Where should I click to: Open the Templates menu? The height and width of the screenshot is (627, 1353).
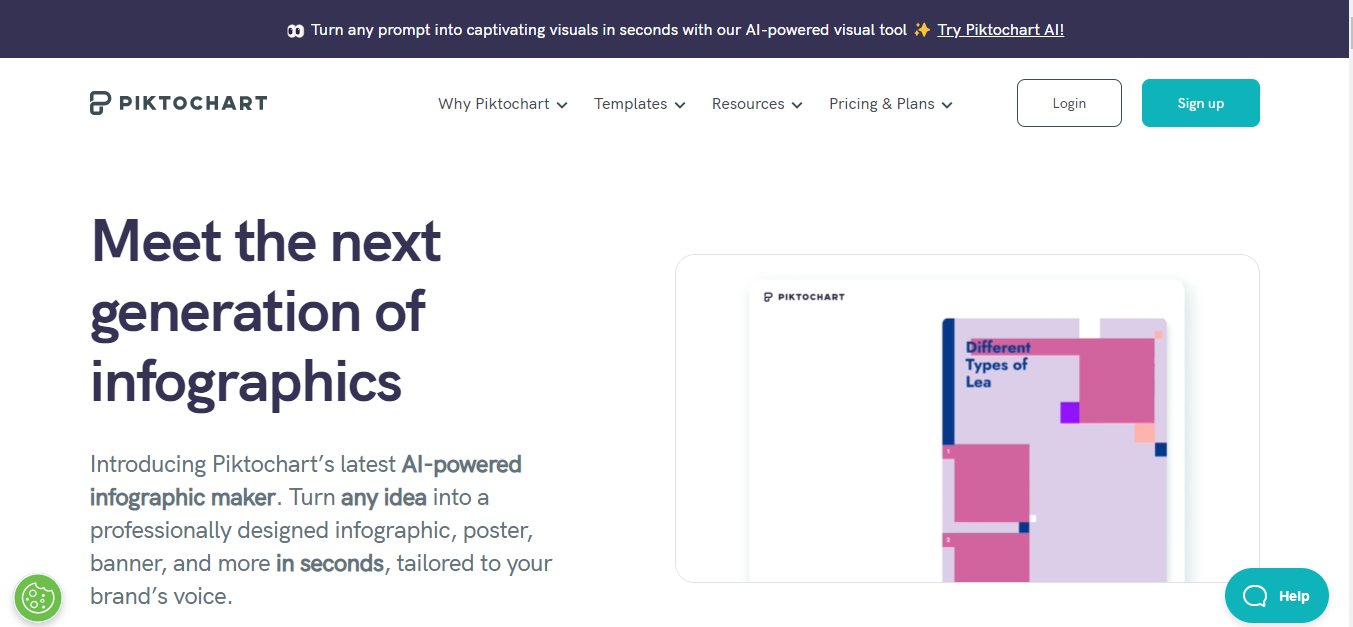640,104
